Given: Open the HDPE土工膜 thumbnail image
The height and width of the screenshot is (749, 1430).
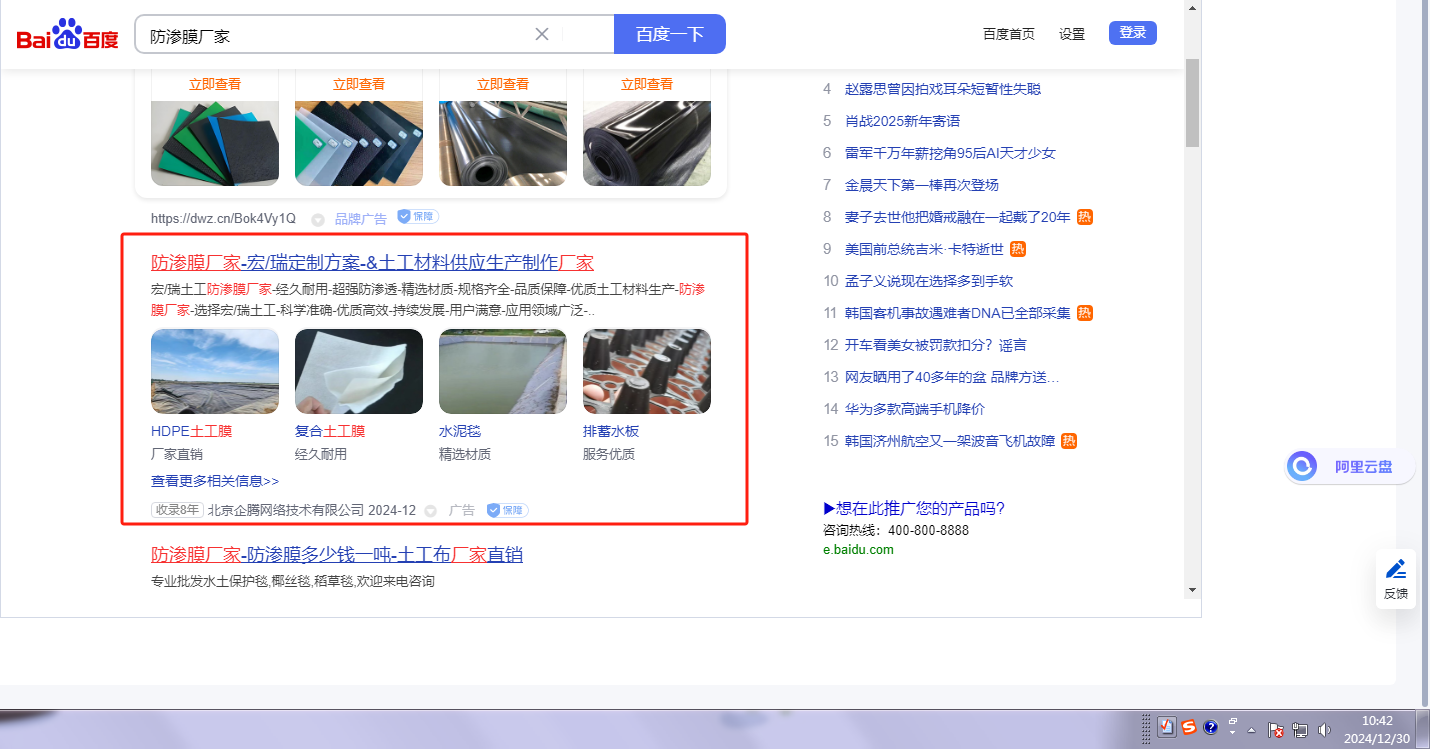Looking at the screenshot, I should (215, 372).
